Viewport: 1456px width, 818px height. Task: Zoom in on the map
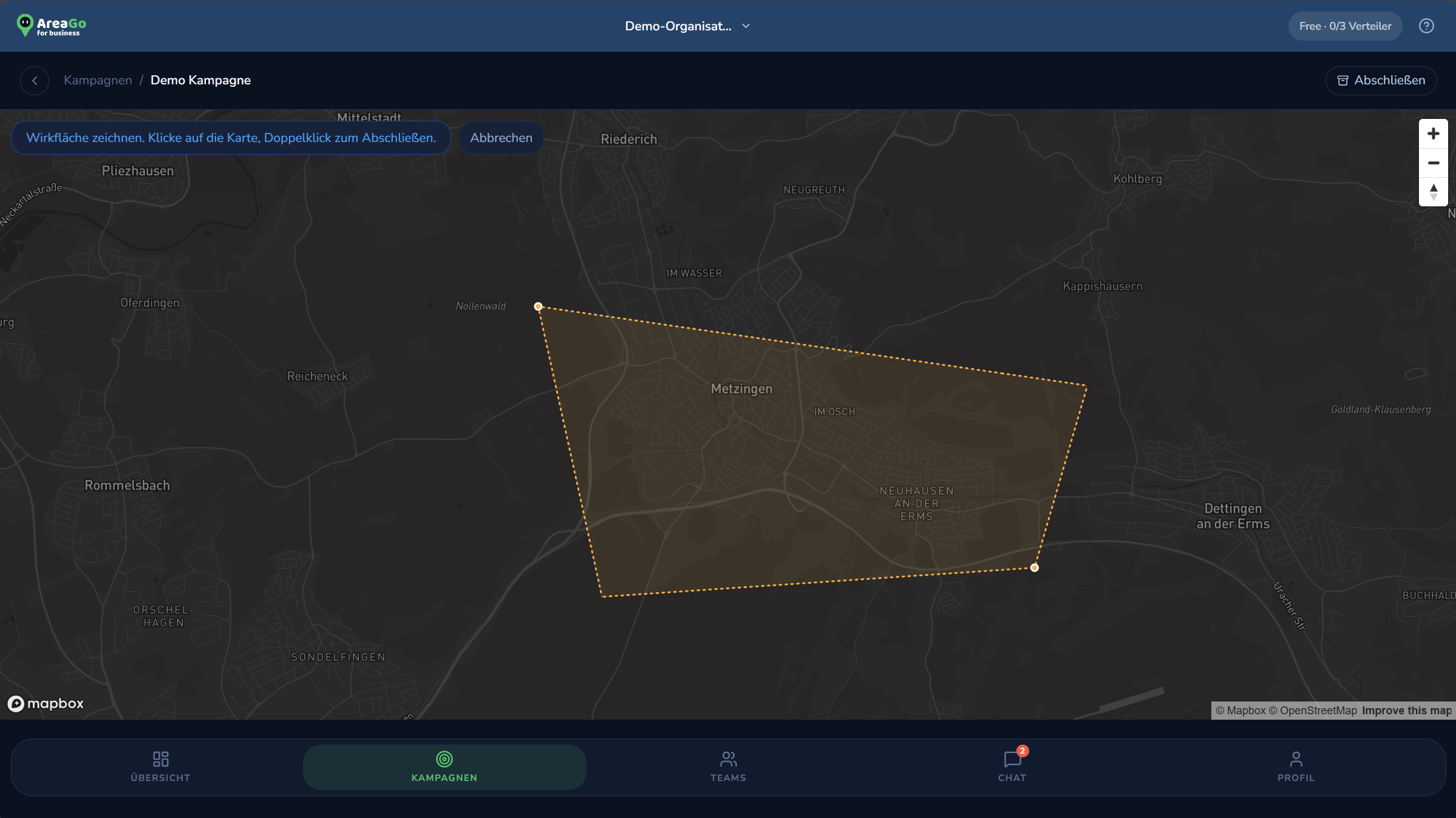tap(1433, 134)
